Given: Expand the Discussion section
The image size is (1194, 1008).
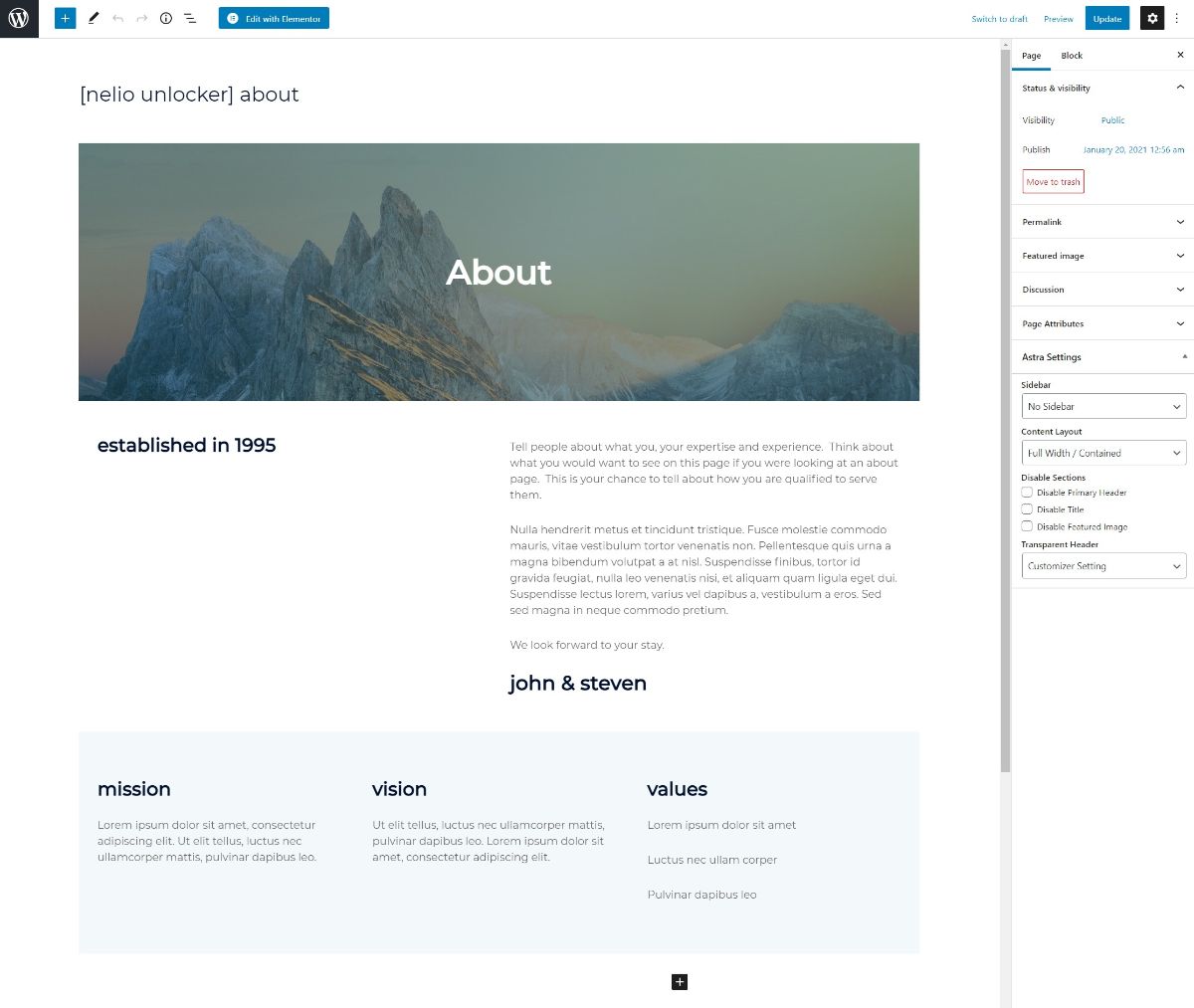Looking at the screenshot, I should 1102,290.
